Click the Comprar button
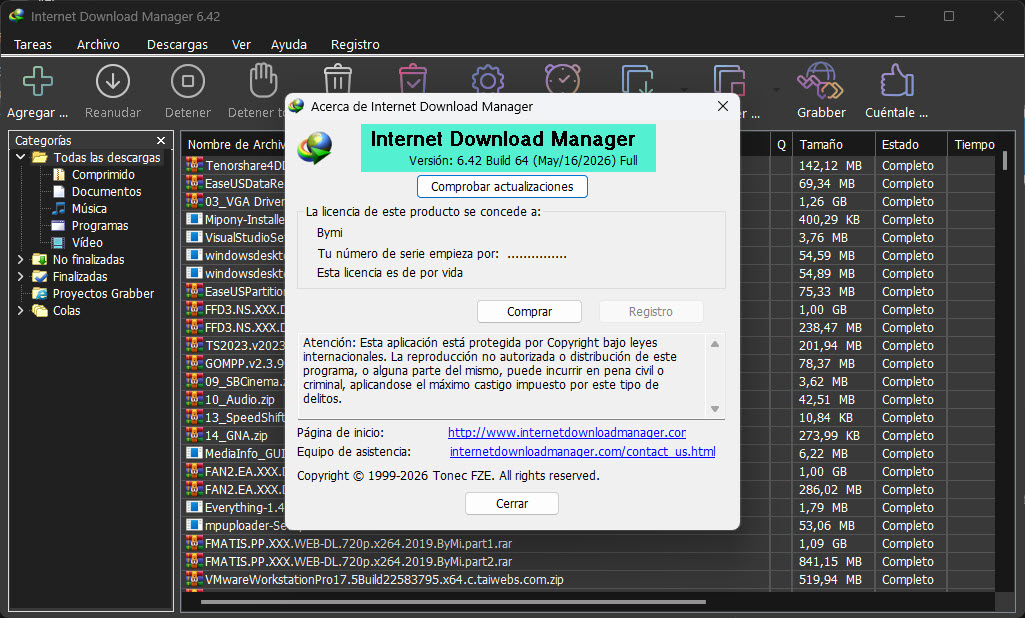Image resolution: width=1025 pixels, height=618 pixels. pos(529,311)
